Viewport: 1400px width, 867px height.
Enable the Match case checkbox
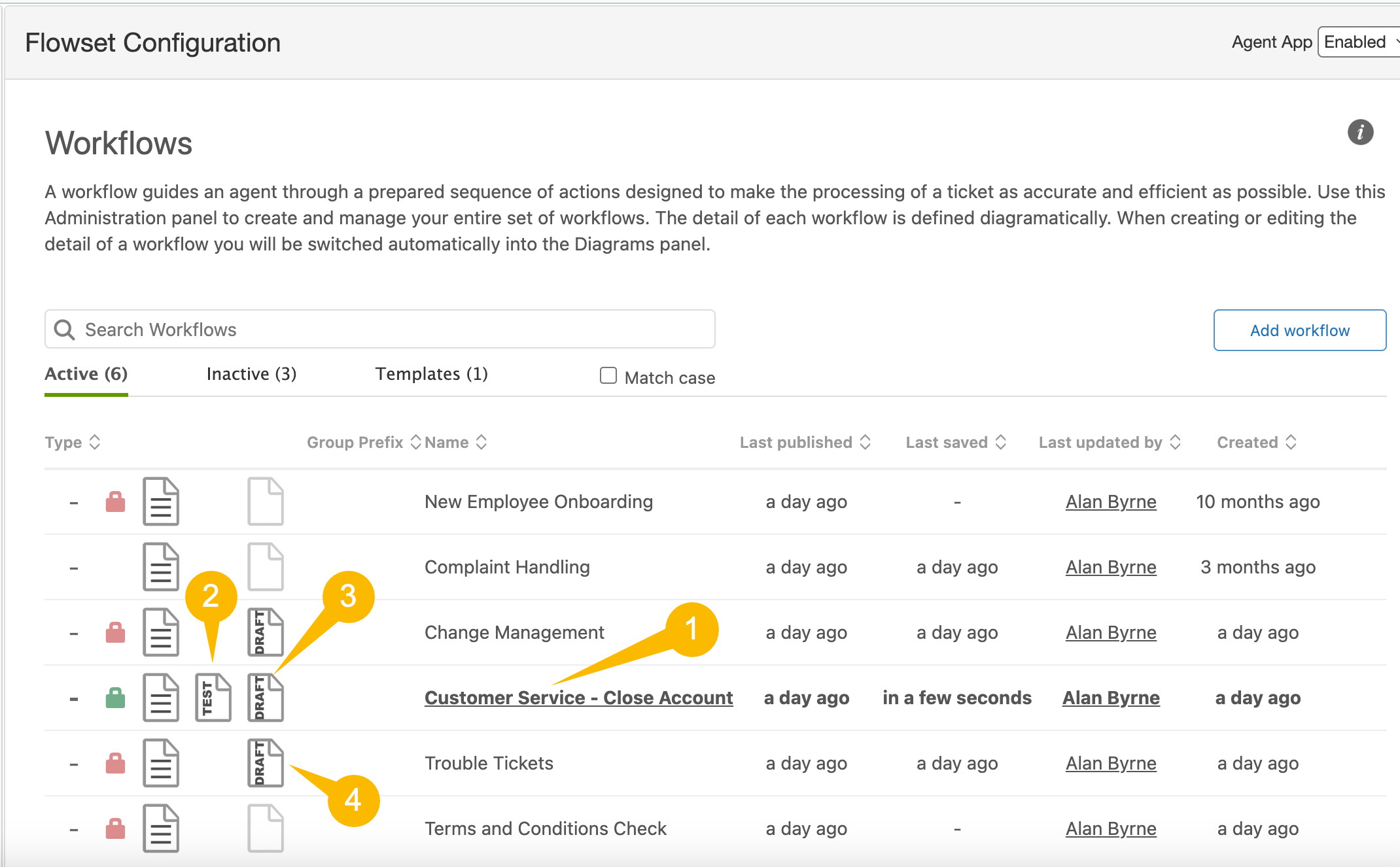coord(608,375)
